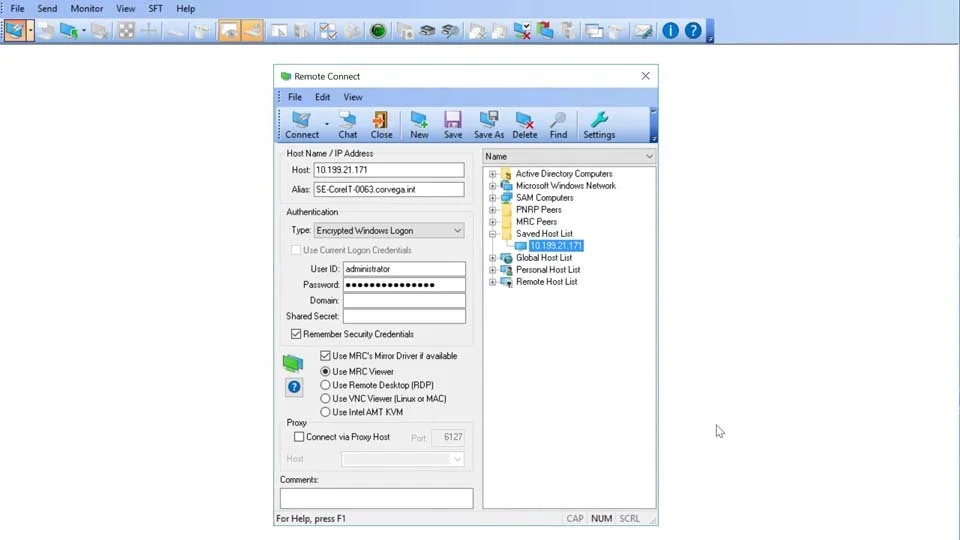This screenshot has height=540, width=960.
Task: Collapse the Saved Host List node
Action: [x=492, y=234]
